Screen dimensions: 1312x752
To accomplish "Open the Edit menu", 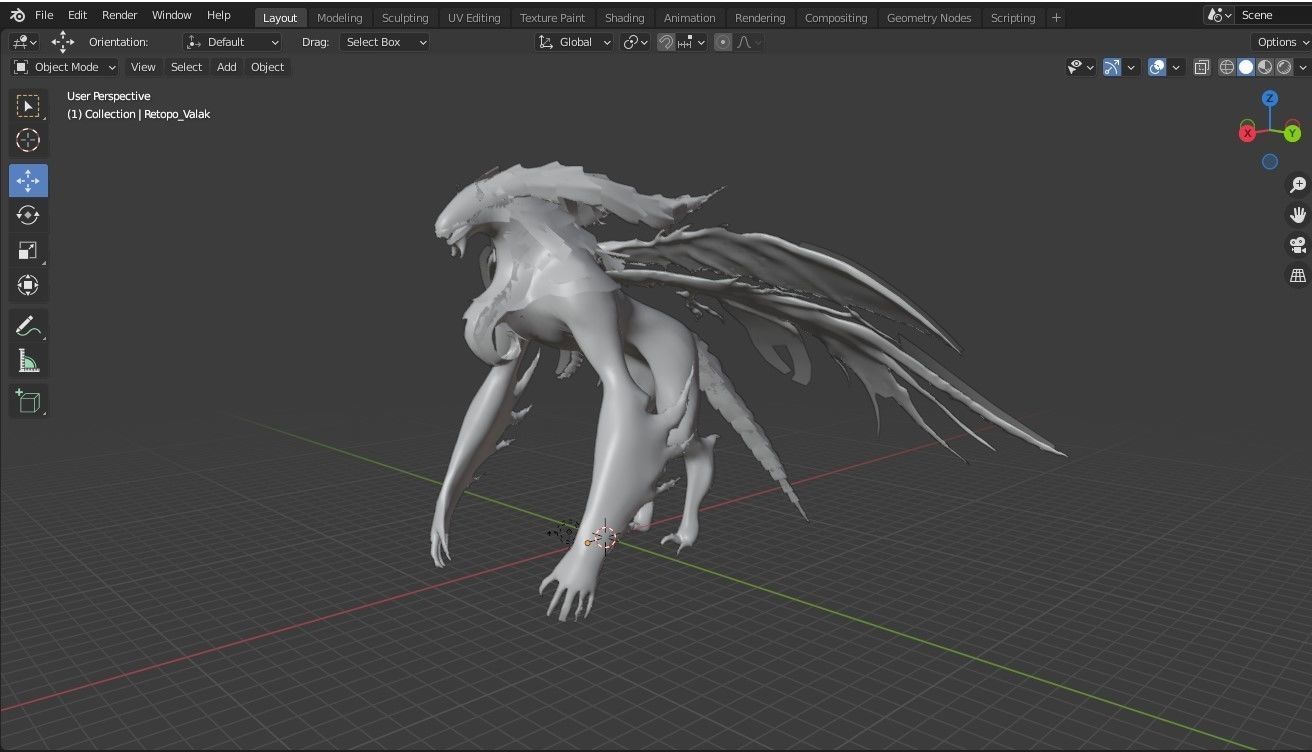I will tap(77, 15).
